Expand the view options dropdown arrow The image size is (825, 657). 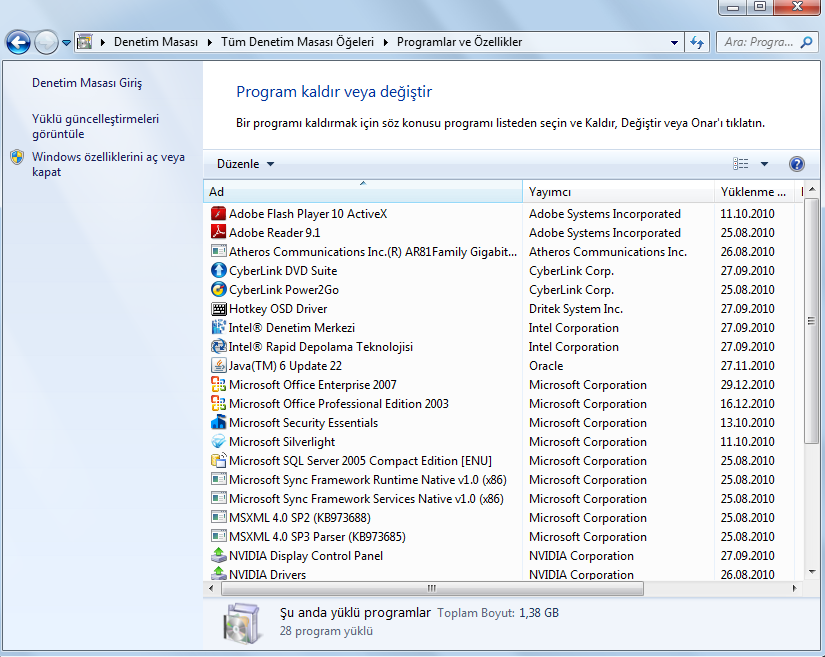(x=764, y=164)
